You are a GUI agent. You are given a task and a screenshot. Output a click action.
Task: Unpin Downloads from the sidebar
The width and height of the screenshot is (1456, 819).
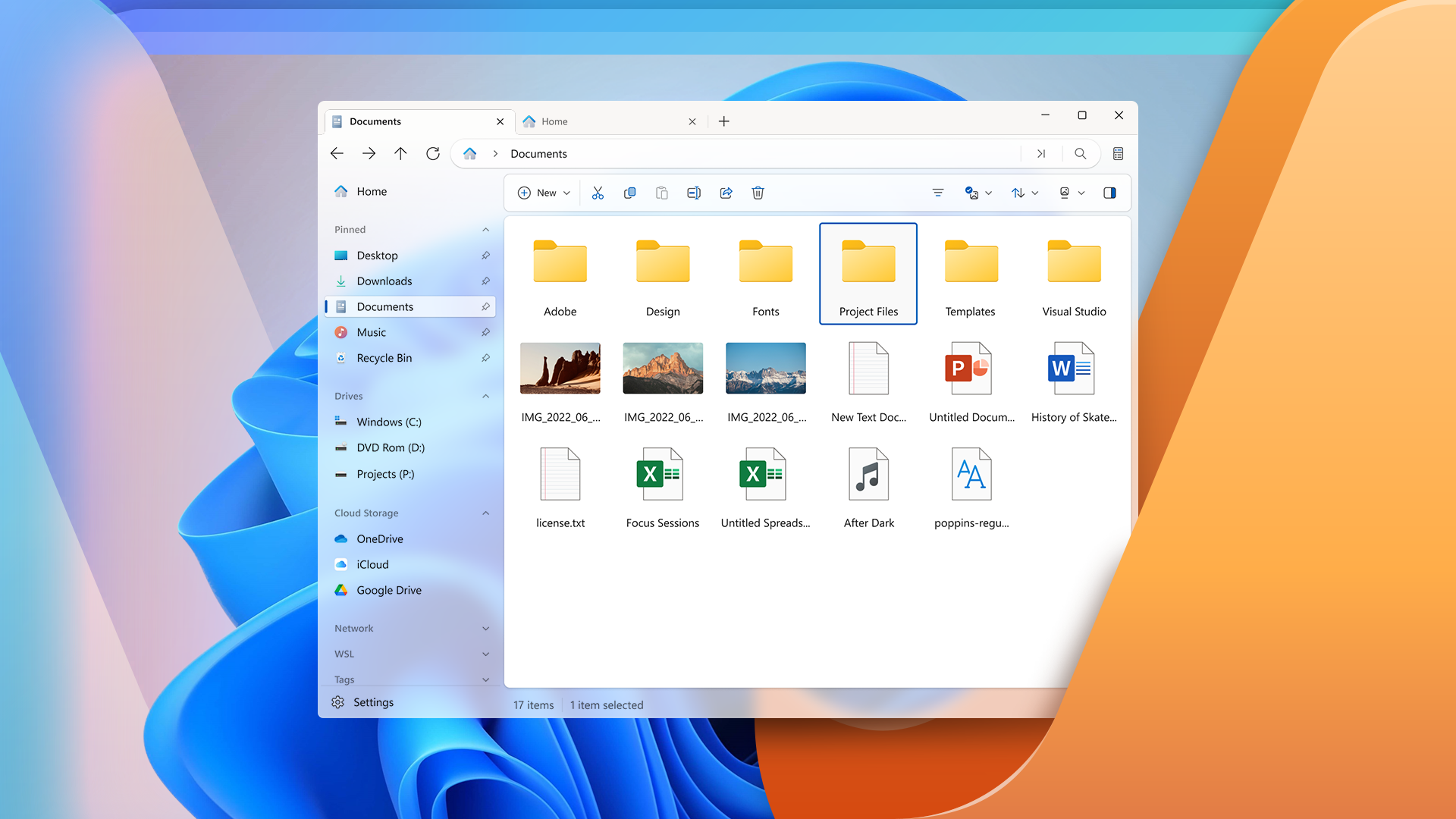coord(485,281)
